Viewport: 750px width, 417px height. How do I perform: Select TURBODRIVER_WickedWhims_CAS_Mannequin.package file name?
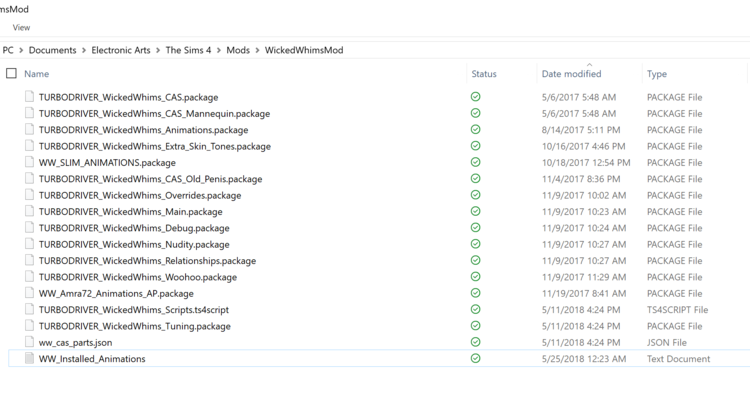154,113
